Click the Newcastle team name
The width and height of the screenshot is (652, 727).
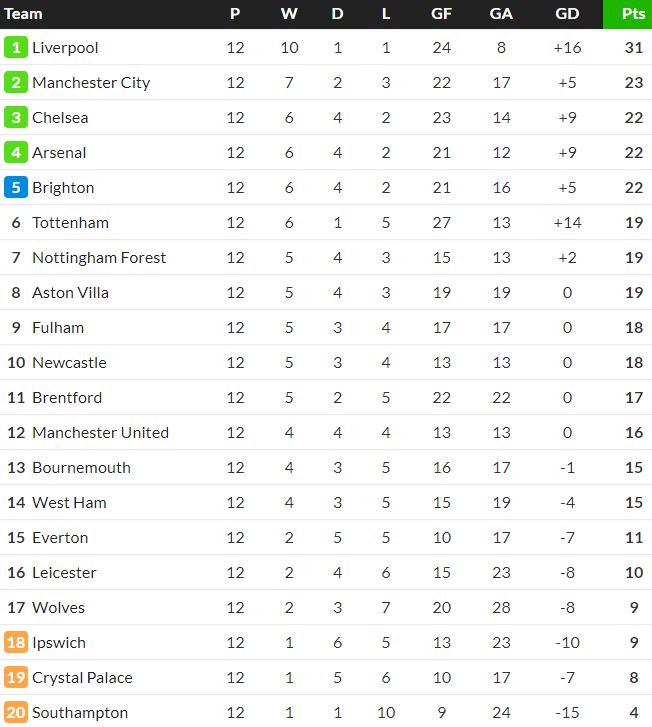point(69,362)
